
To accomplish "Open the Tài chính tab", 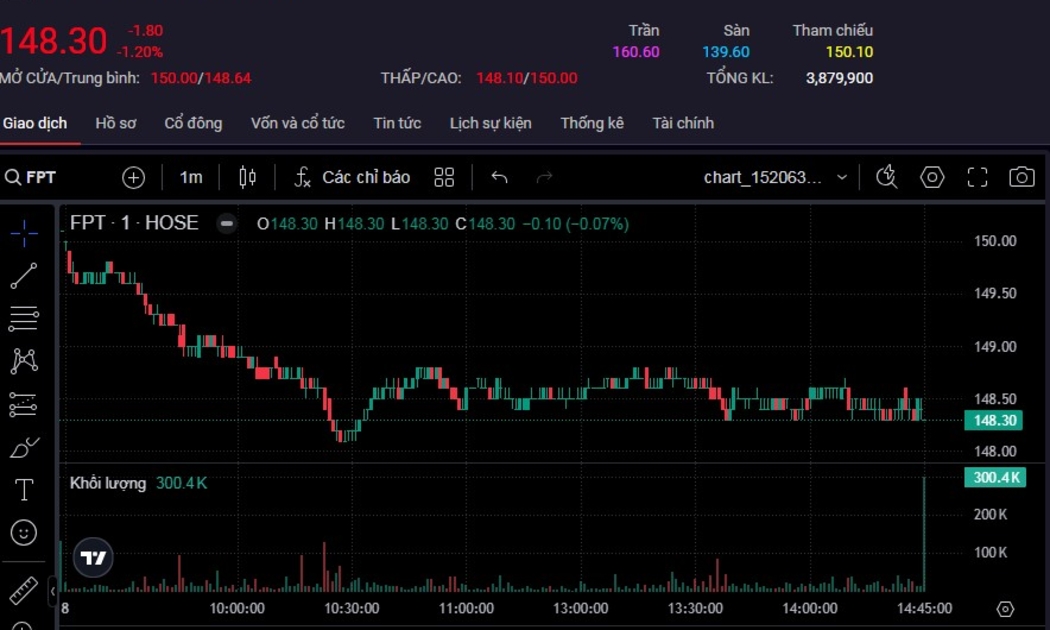I will click(683, 123).
